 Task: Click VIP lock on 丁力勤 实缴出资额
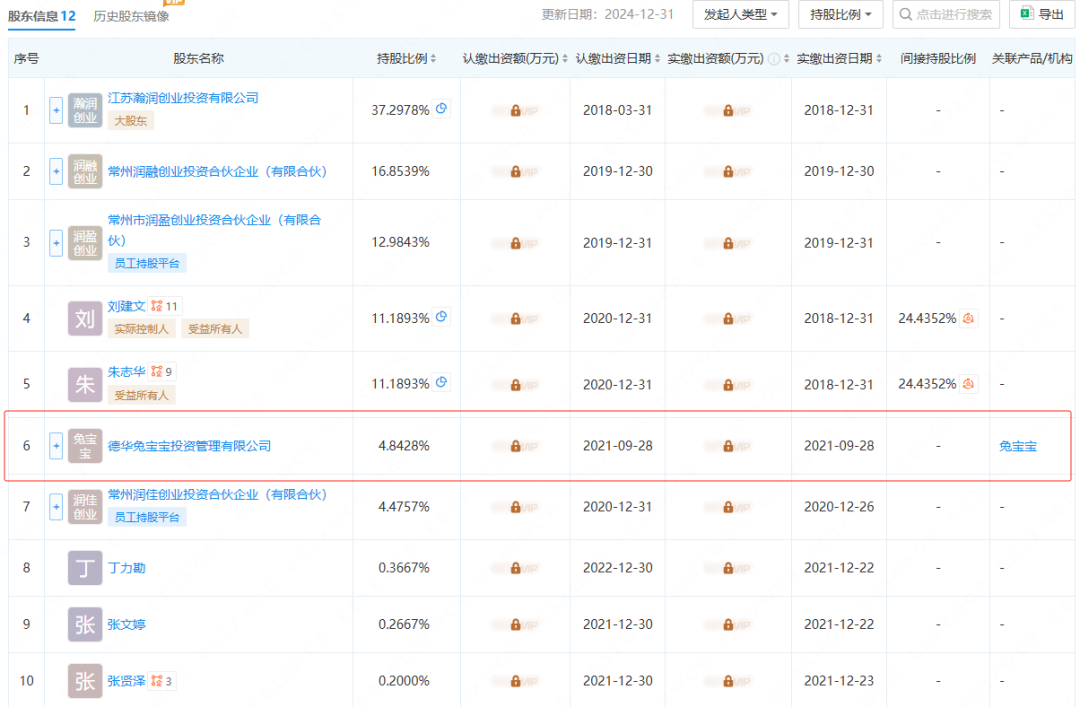click(728, 568)
